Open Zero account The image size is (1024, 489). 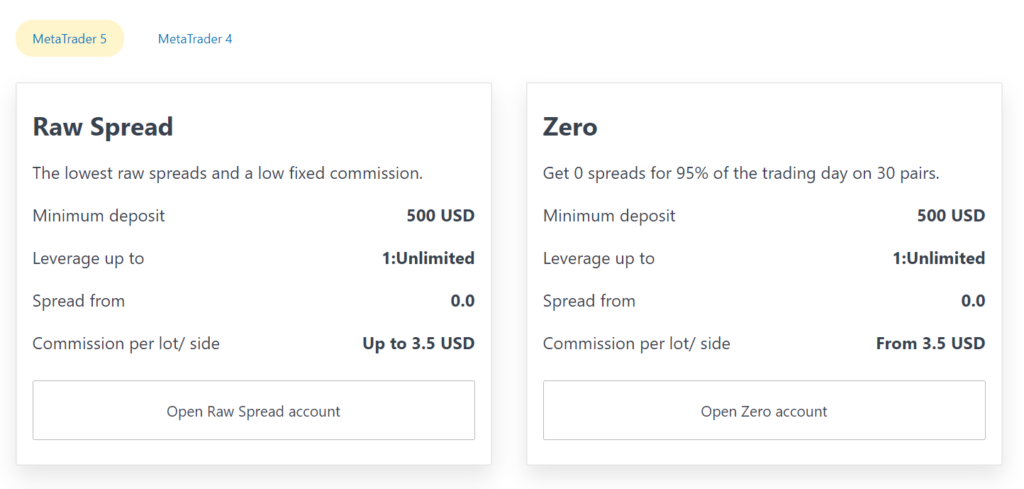click(x=764, y=411)
